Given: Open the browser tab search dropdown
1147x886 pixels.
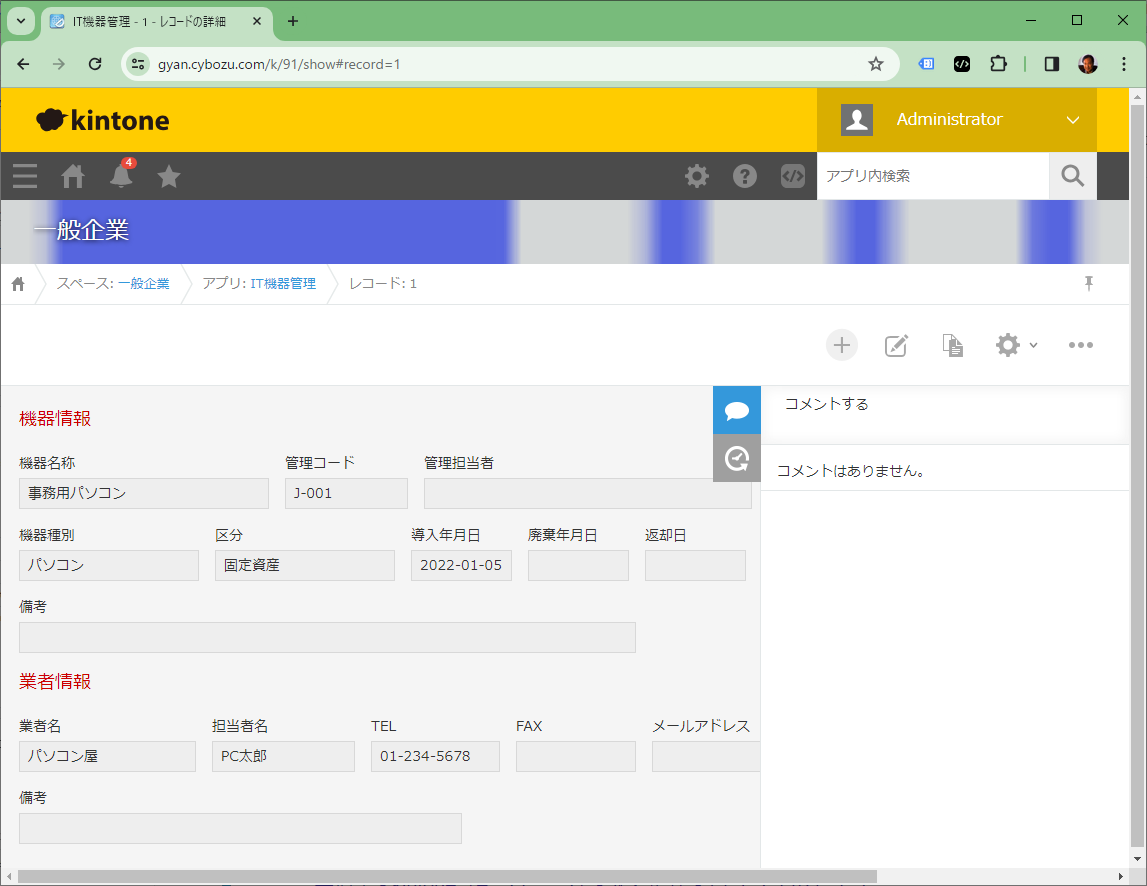Looking at the screenshot, I should (20, 21).
